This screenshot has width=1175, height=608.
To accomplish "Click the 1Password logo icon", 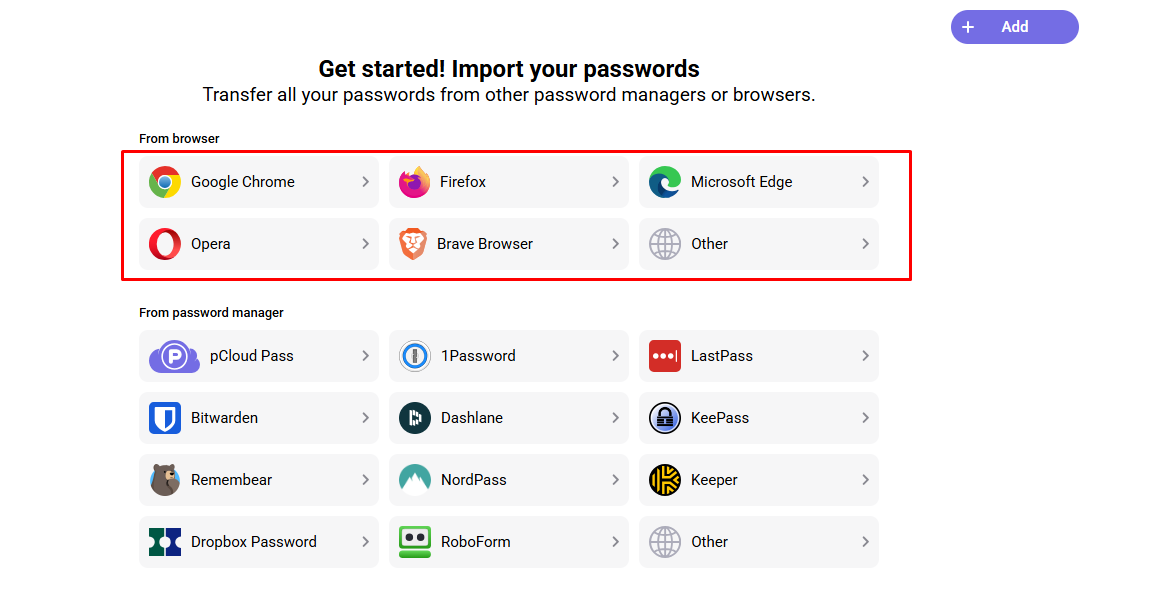I will coord(415,356).
